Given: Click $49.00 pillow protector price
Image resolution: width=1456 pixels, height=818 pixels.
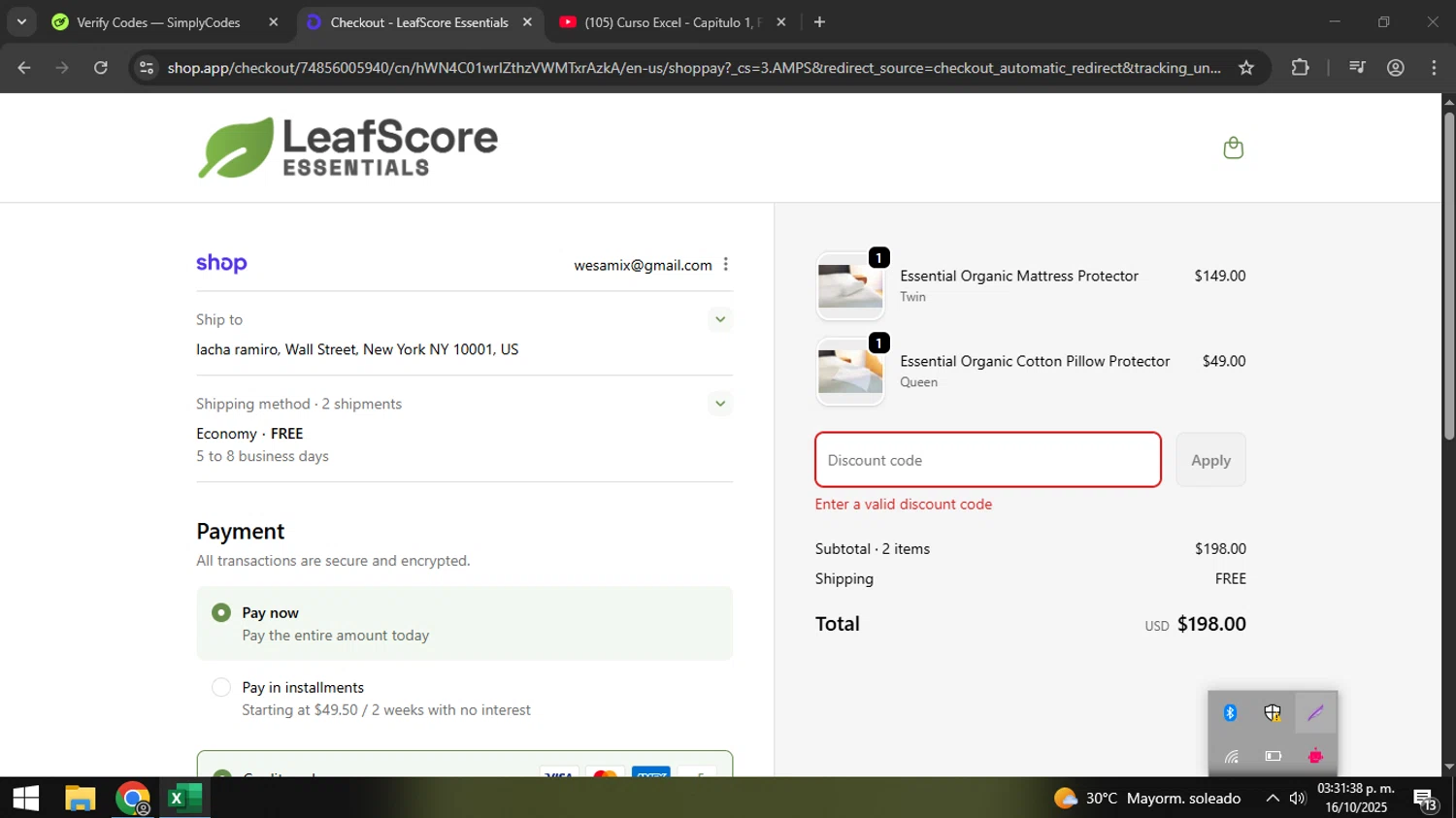Looking at the screenshot, I should pyautogui.click(x=1224, y=361).
